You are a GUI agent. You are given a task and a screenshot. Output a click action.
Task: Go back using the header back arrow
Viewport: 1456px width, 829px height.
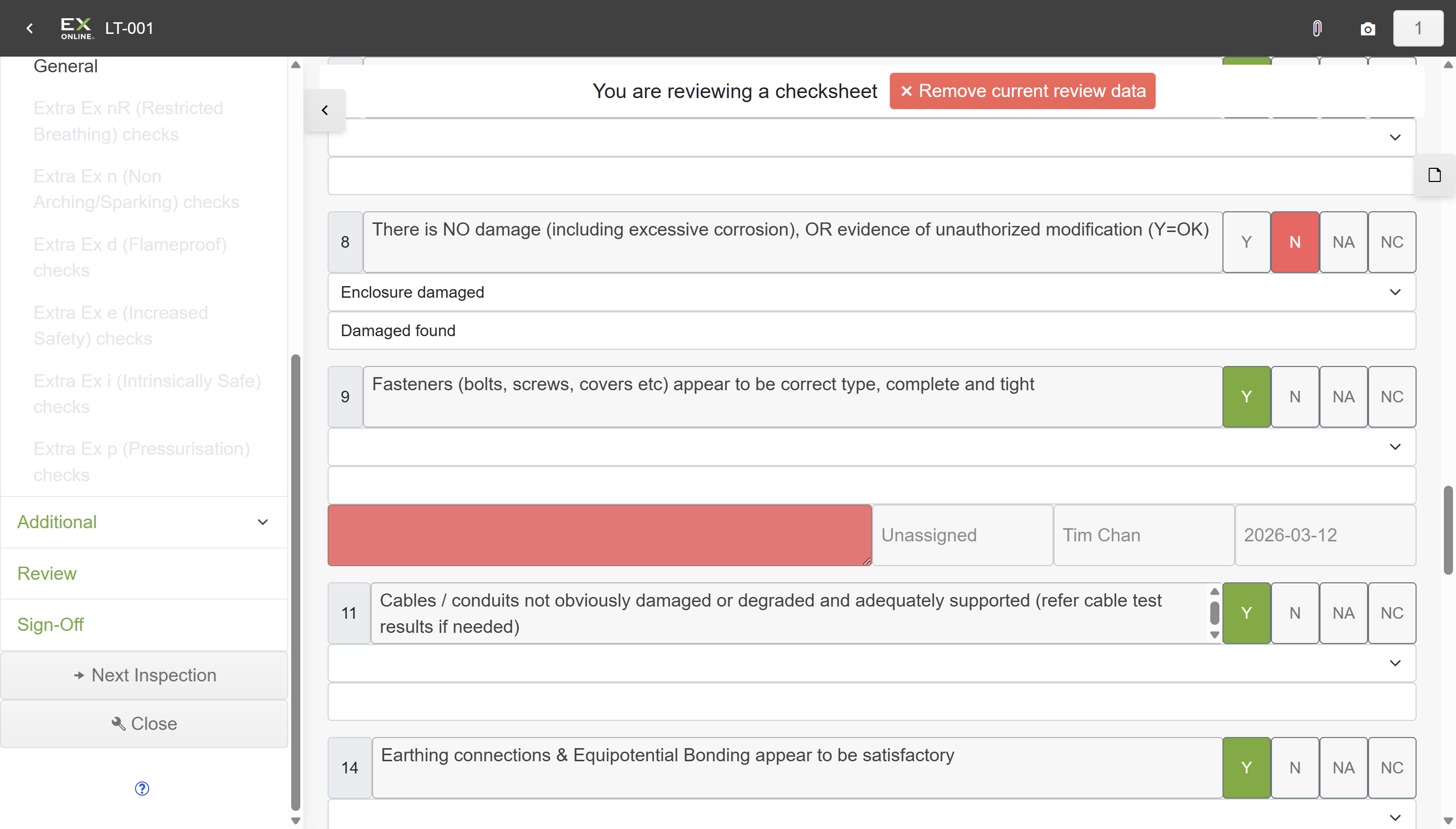pos(30,28)
